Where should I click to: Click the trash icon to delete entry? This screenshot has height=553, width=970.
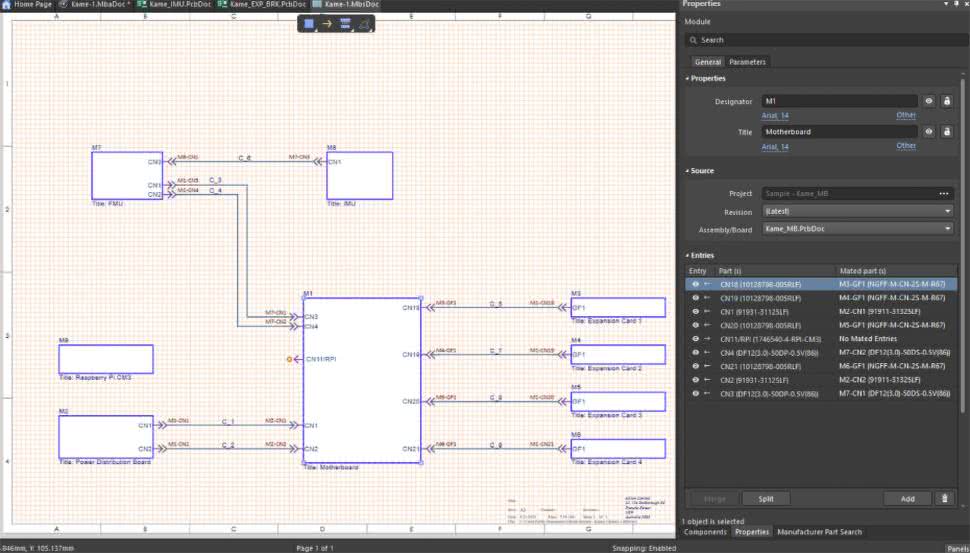click(945, 498)
